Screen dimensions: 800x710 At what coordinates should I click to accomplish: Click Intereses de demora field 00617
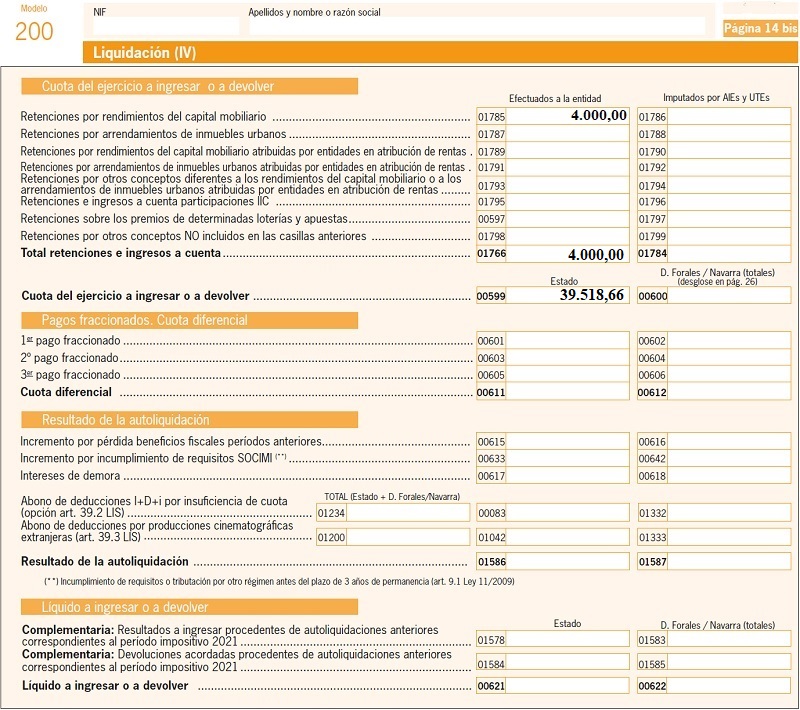click(567, 476)
